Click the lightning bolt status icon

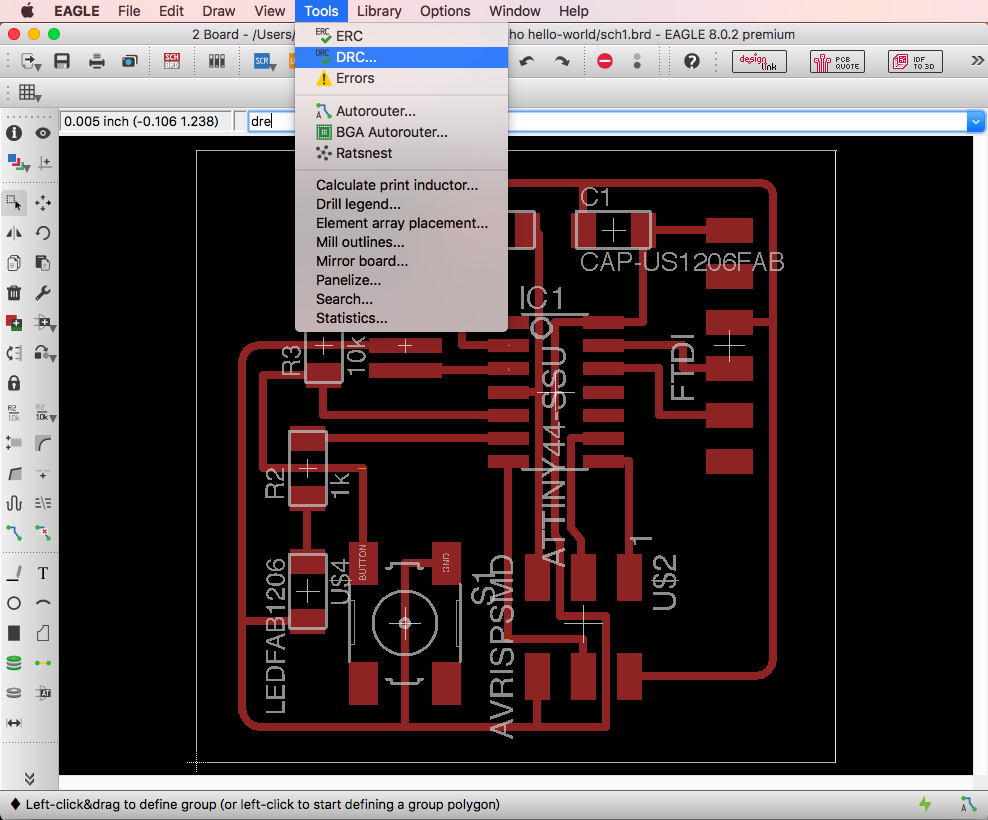tap(925, 804)
